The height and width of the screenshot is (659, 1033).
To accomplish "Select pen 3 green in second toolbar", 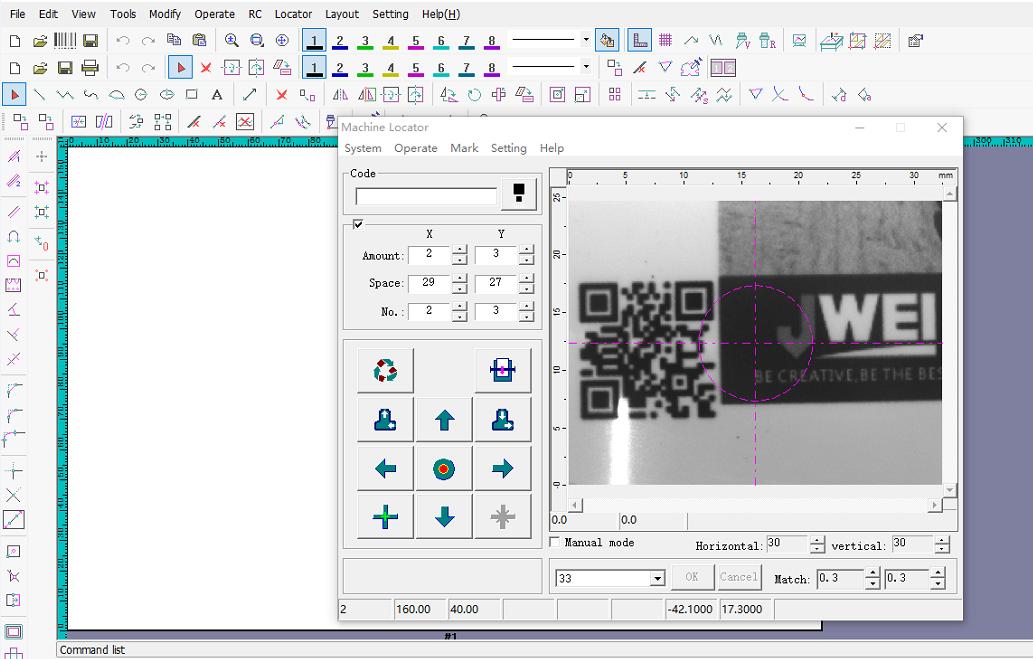I will point(365,68).
